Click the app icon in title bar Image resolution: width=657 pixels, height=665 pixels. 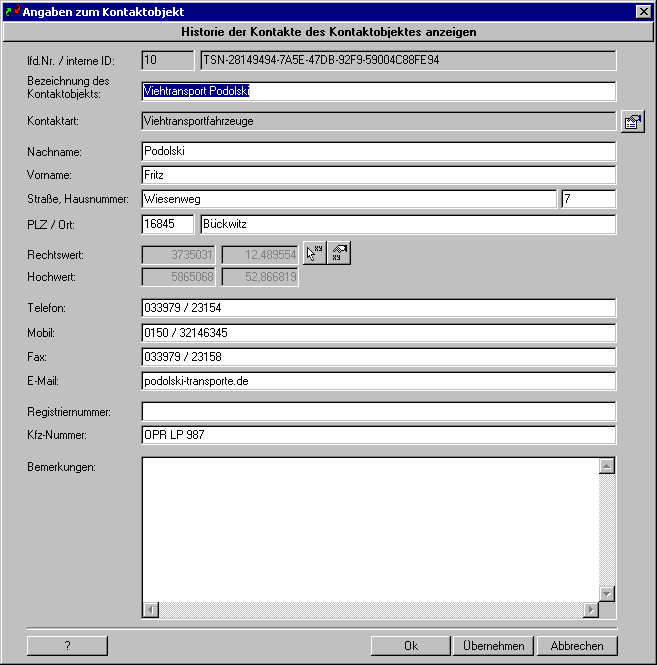click(12, 11)
